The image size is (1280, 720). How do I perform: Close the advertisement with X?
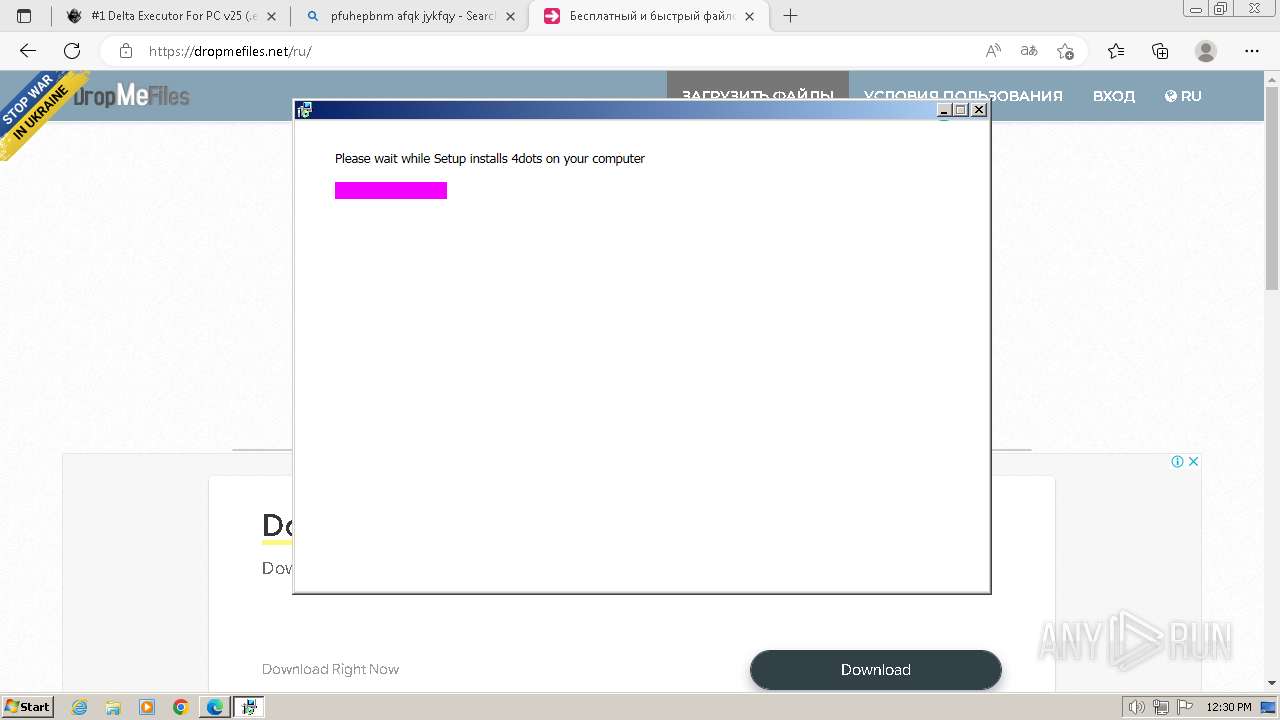pos(1193,461)
